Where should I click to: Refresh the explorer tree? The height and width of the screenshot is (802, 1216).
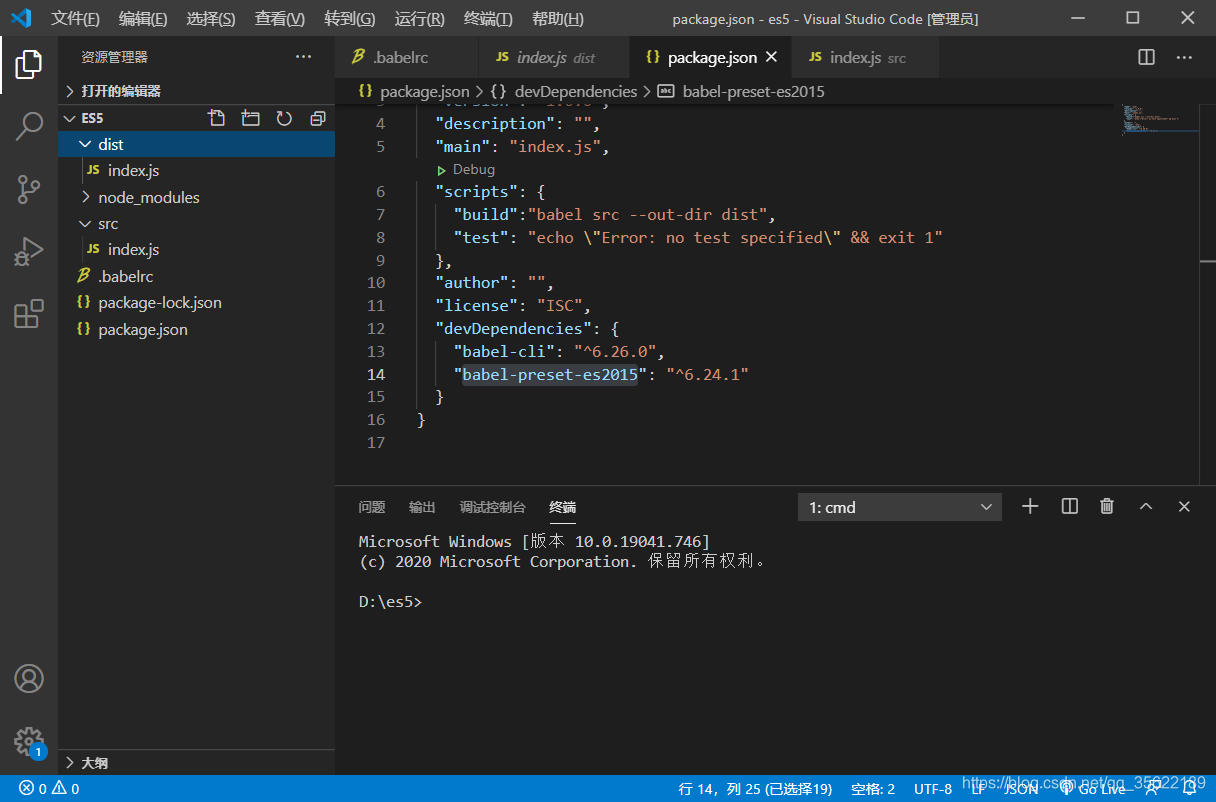[284, 118]
